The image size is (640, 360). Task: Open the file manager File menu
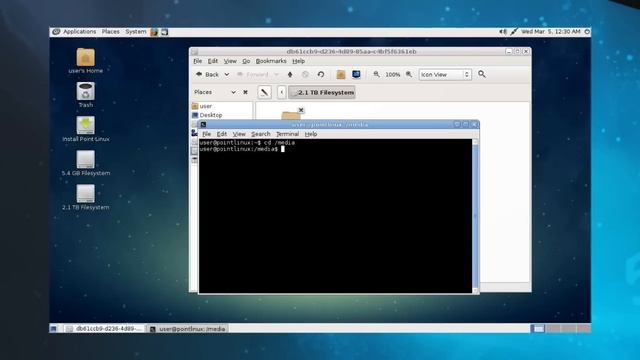point(198,61)
